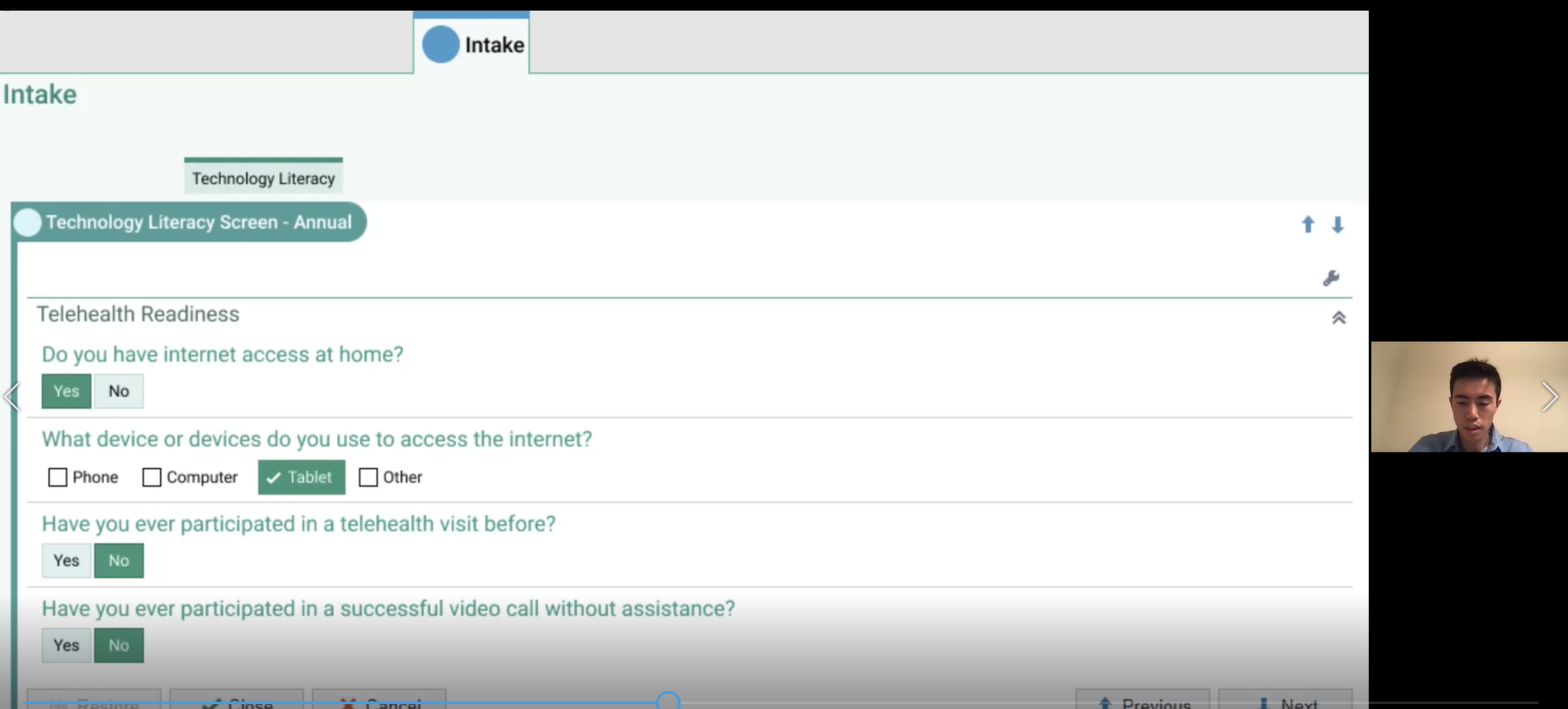Select Yes for successful video call question
The image size is (1568, 709).
(66, 645)
